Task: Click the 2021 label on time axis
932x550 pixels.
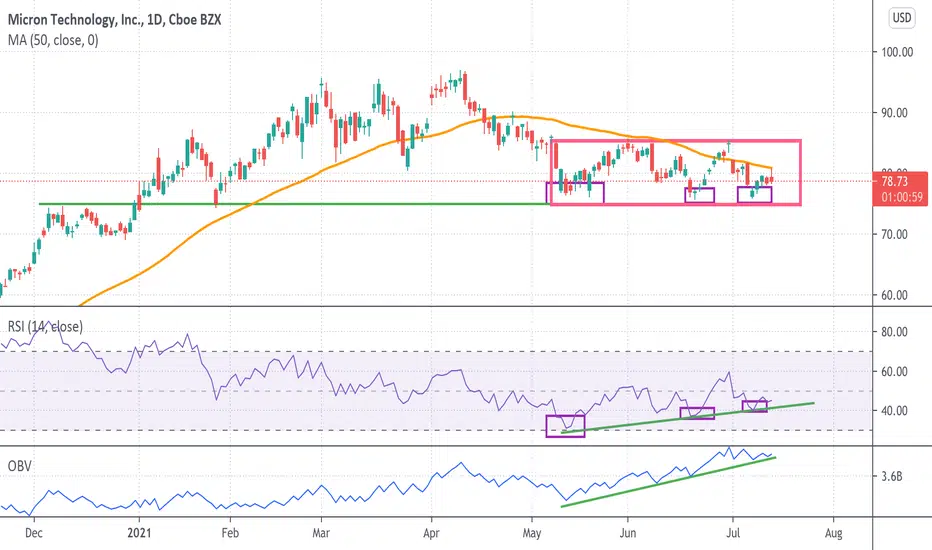Action: (x=139, y=533)
